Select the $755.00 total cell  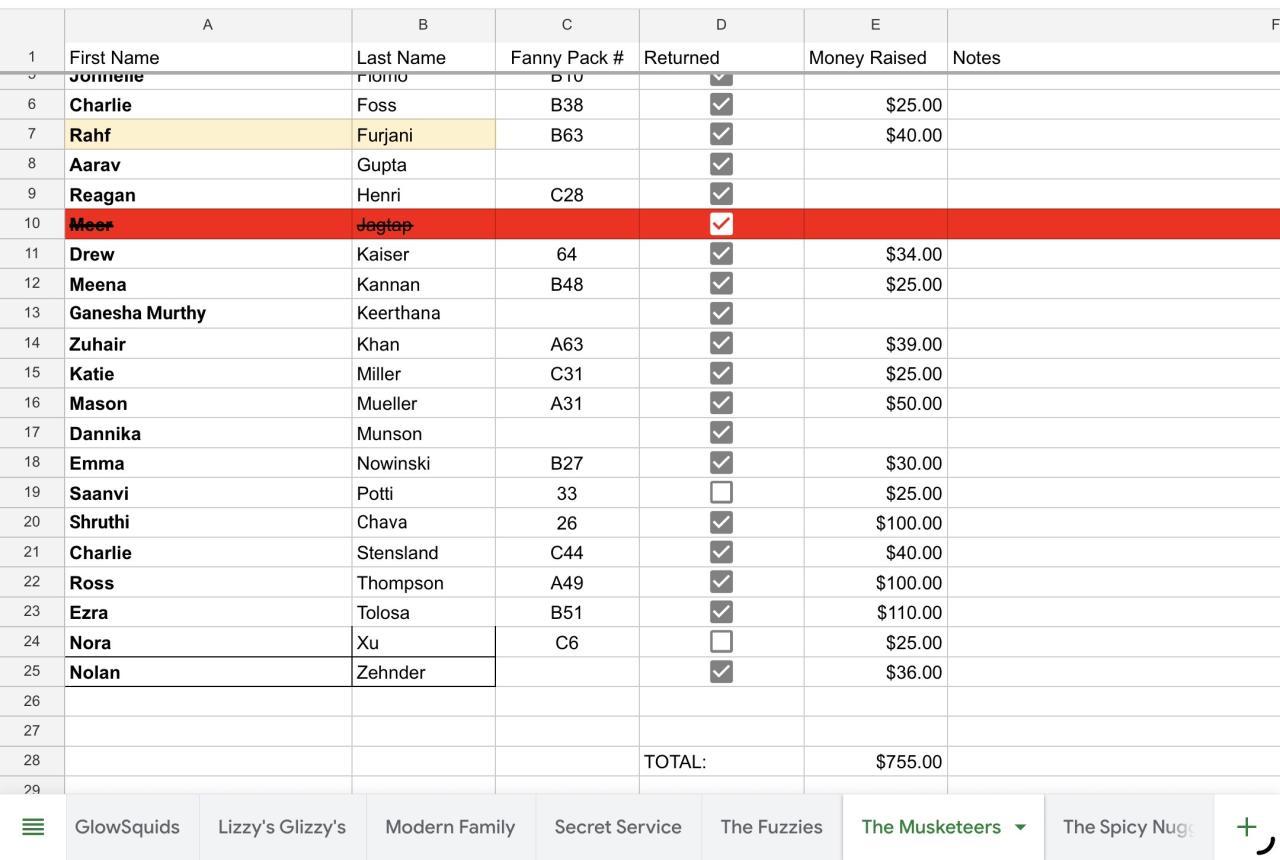pos(875,762)
